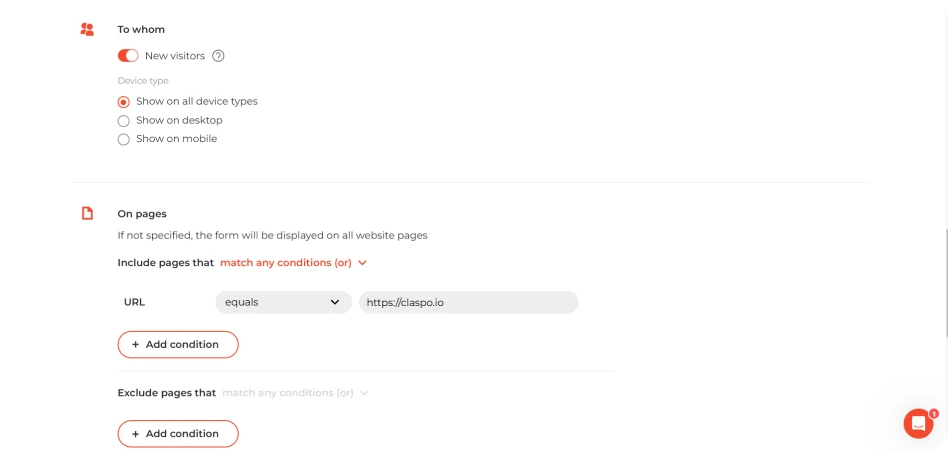Click the plus icon in Include Add condition
This screenshot has width=948, height=451.
click(x=135, y=345)
